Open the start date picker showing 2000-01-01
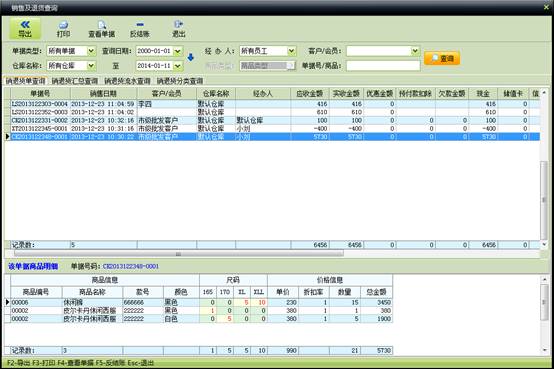554x369 pixels. coord(178,51)
